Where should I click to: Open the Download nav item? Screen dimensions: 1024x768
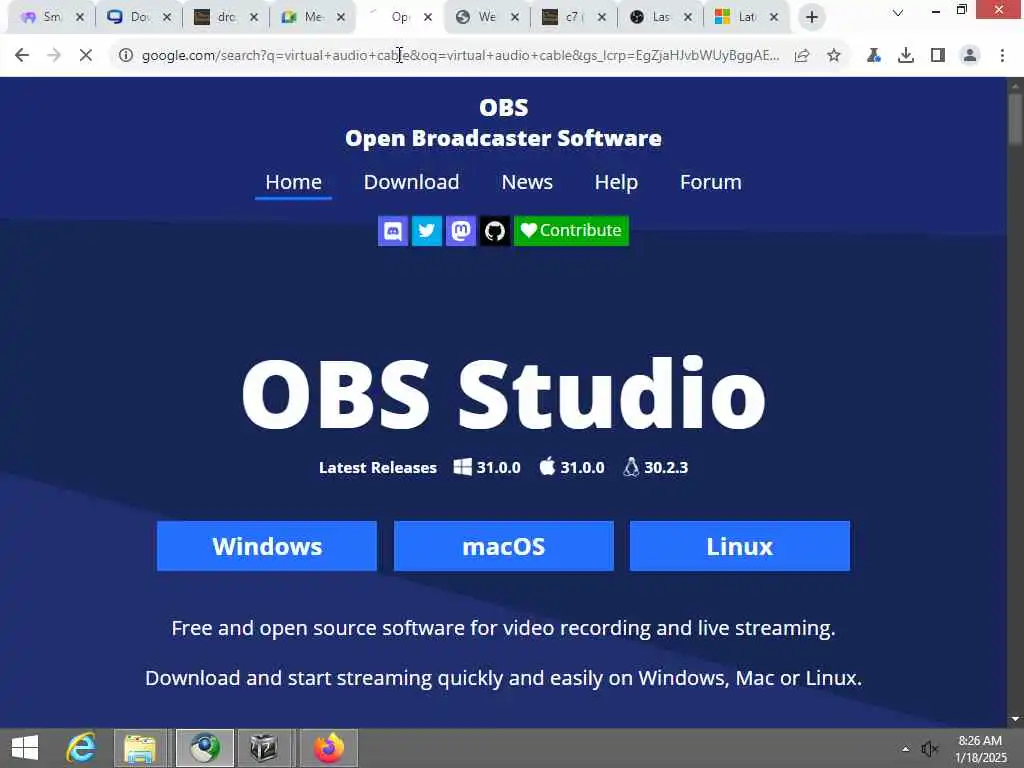point(411,182)
